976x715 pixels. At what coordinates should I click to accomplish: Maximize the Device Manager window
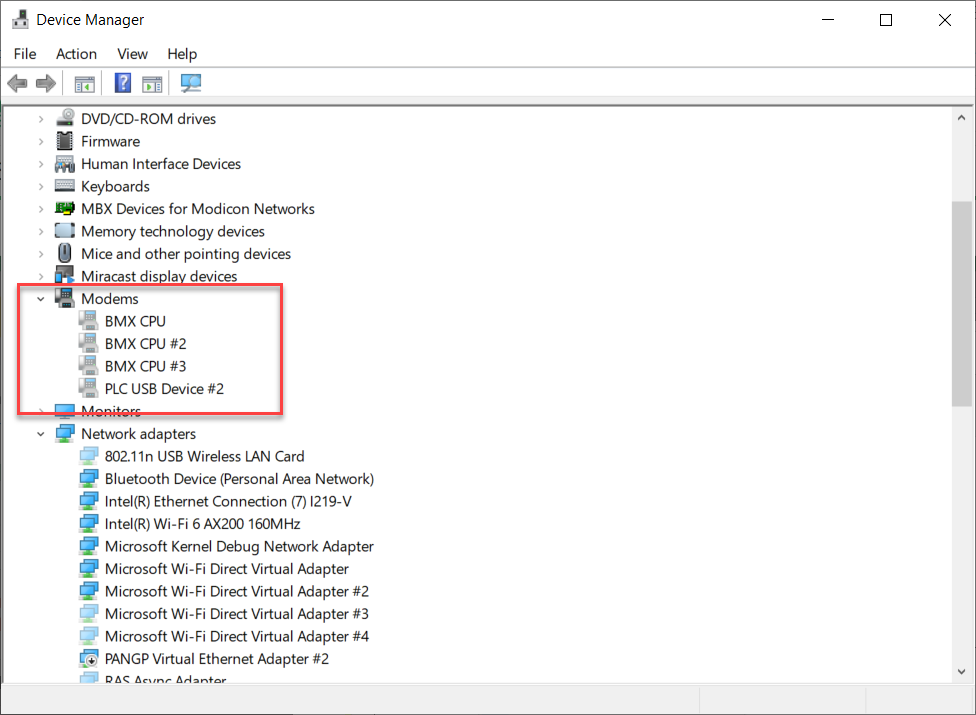pyautogui.click(x=886, y=20)
